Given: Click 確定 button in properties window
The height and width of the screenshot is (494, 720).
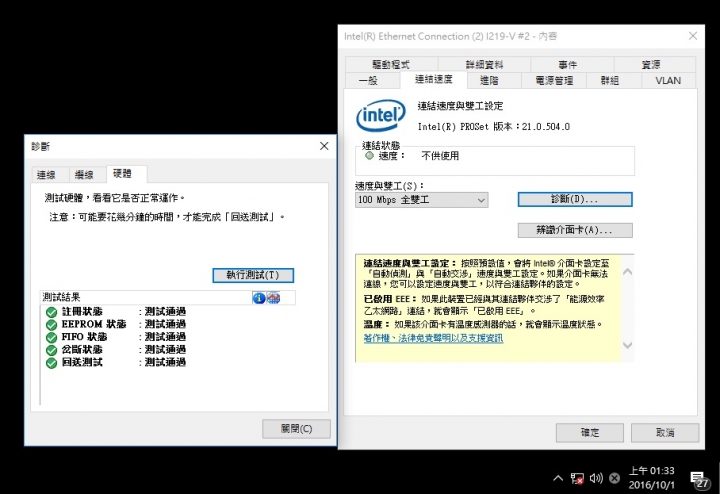Looking at the screenshot, I should click(590, 432).
